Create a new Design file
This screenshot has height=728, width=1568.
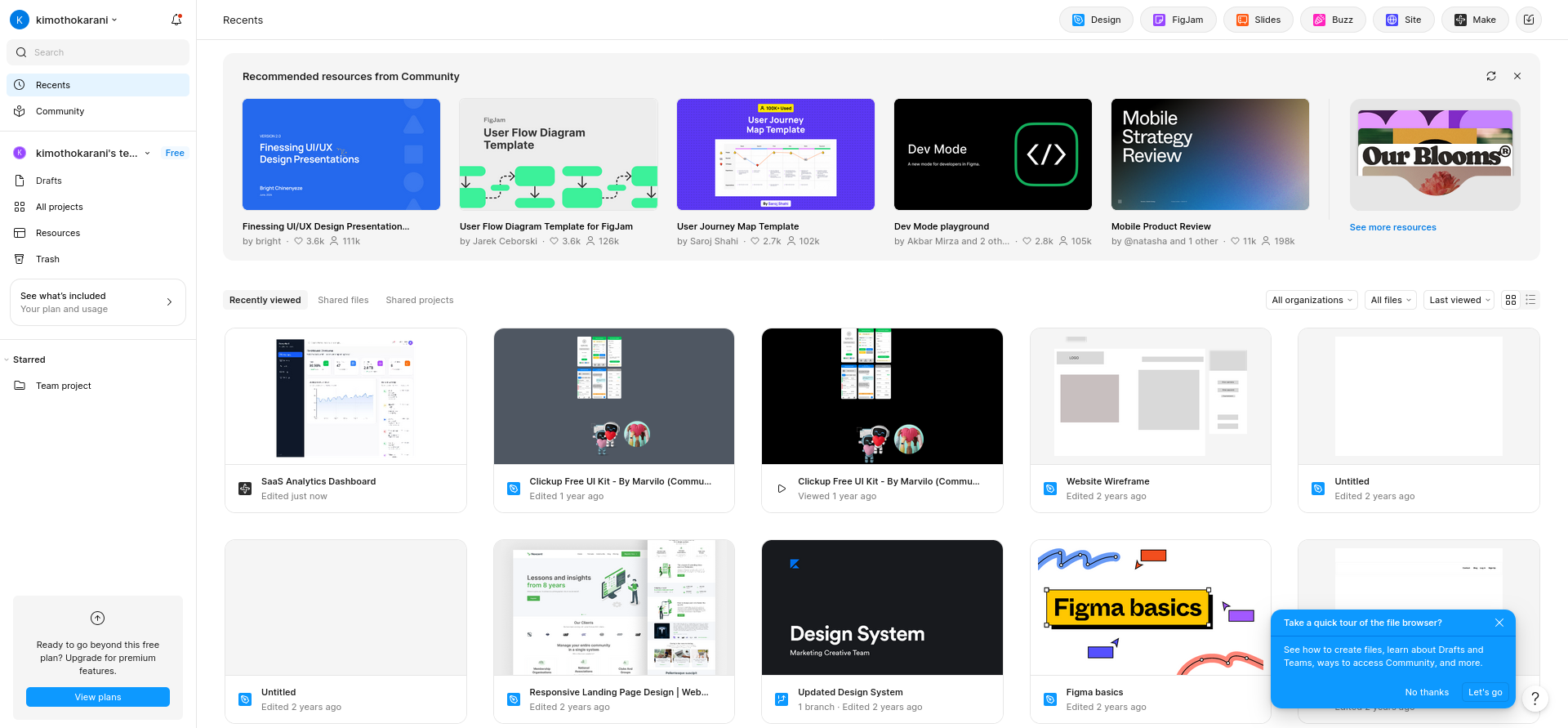click(1096, 20)
